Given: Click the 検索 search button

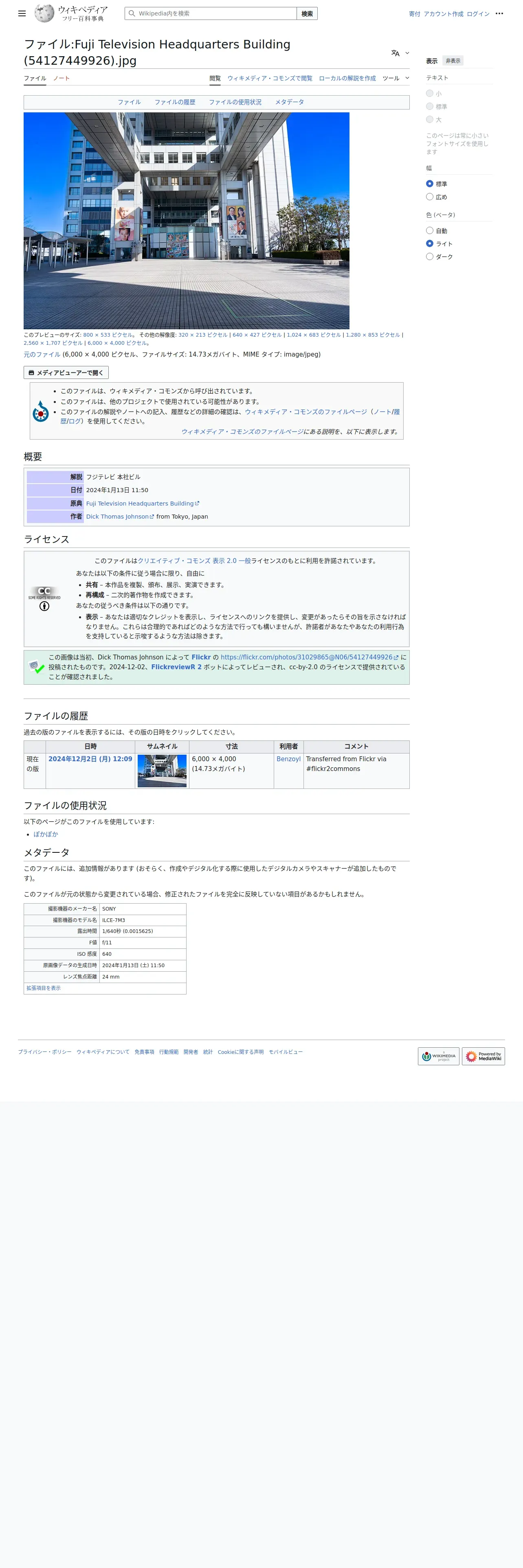Looking at the screenshot, I should (x=308, y=13).
